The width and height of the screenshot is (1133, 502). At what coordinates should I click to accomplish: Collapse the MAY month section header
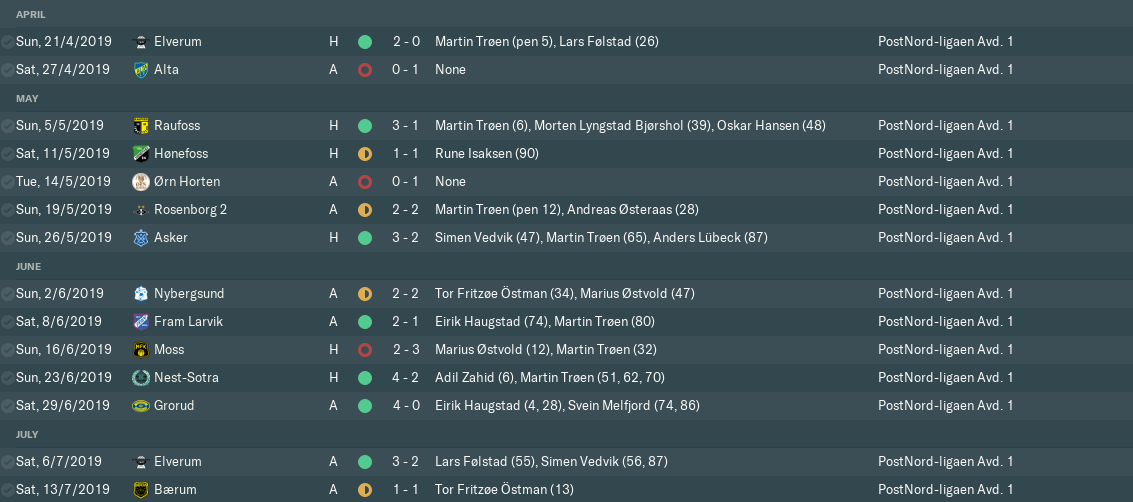click(x=26, y=98)
